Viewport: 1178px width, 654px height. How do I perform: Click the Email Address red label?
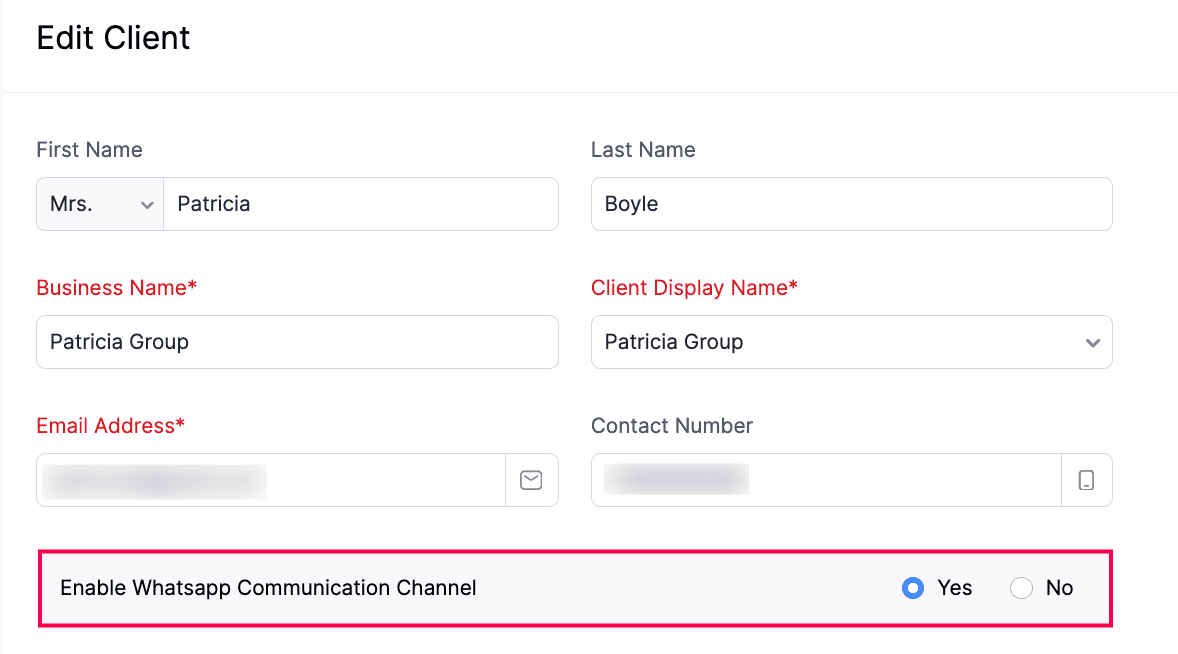pyautogui.click(x=110, y=425)
